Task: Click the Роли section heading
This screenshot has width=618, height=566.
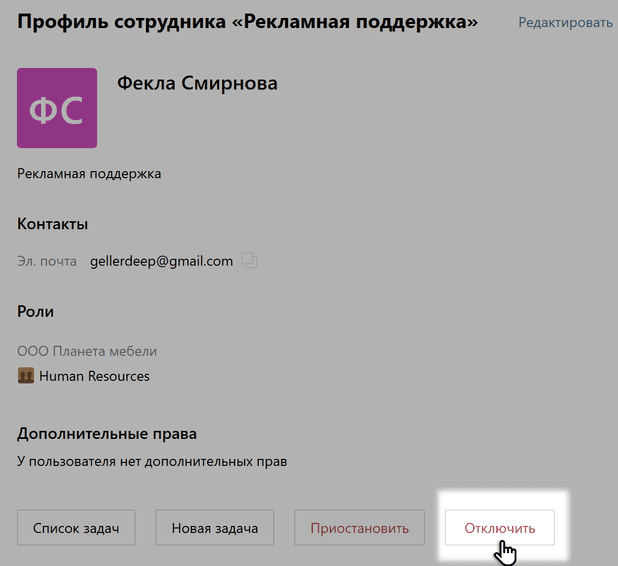Action: click(35, 311)
